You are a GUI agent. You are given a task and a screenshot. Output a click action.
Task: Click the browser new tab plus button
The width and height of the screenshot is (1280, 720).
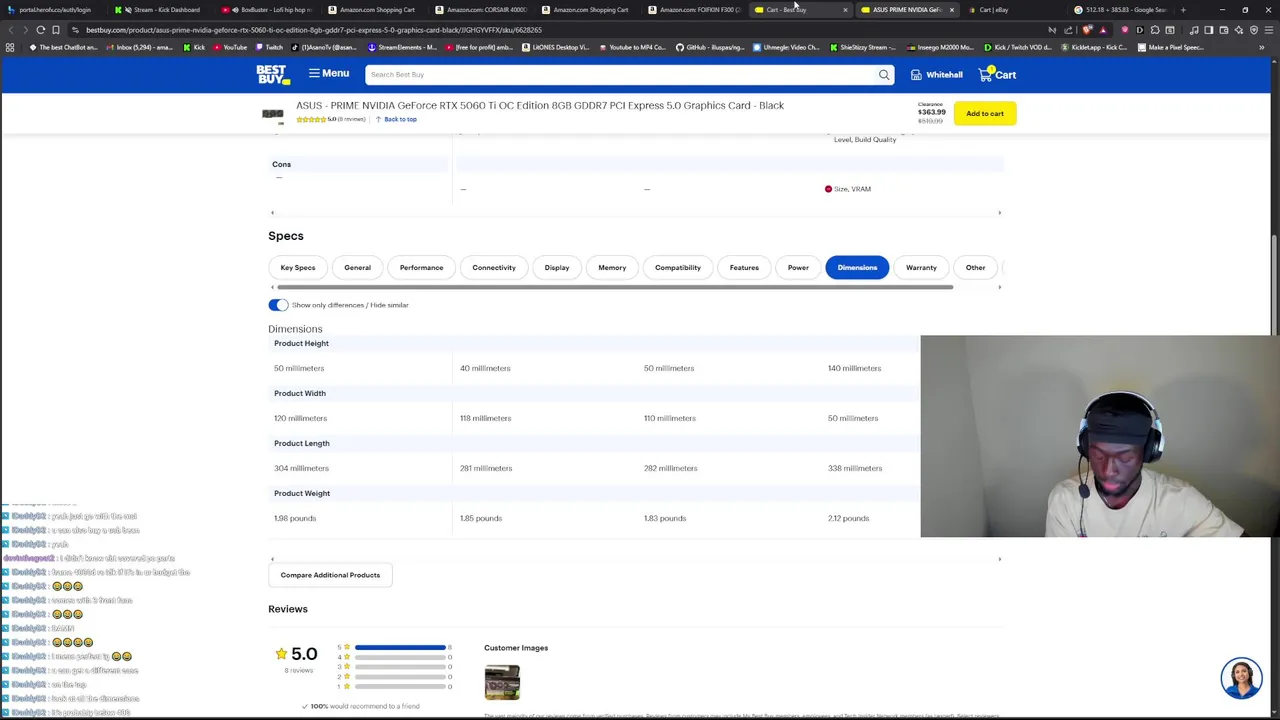point(1183,10)
